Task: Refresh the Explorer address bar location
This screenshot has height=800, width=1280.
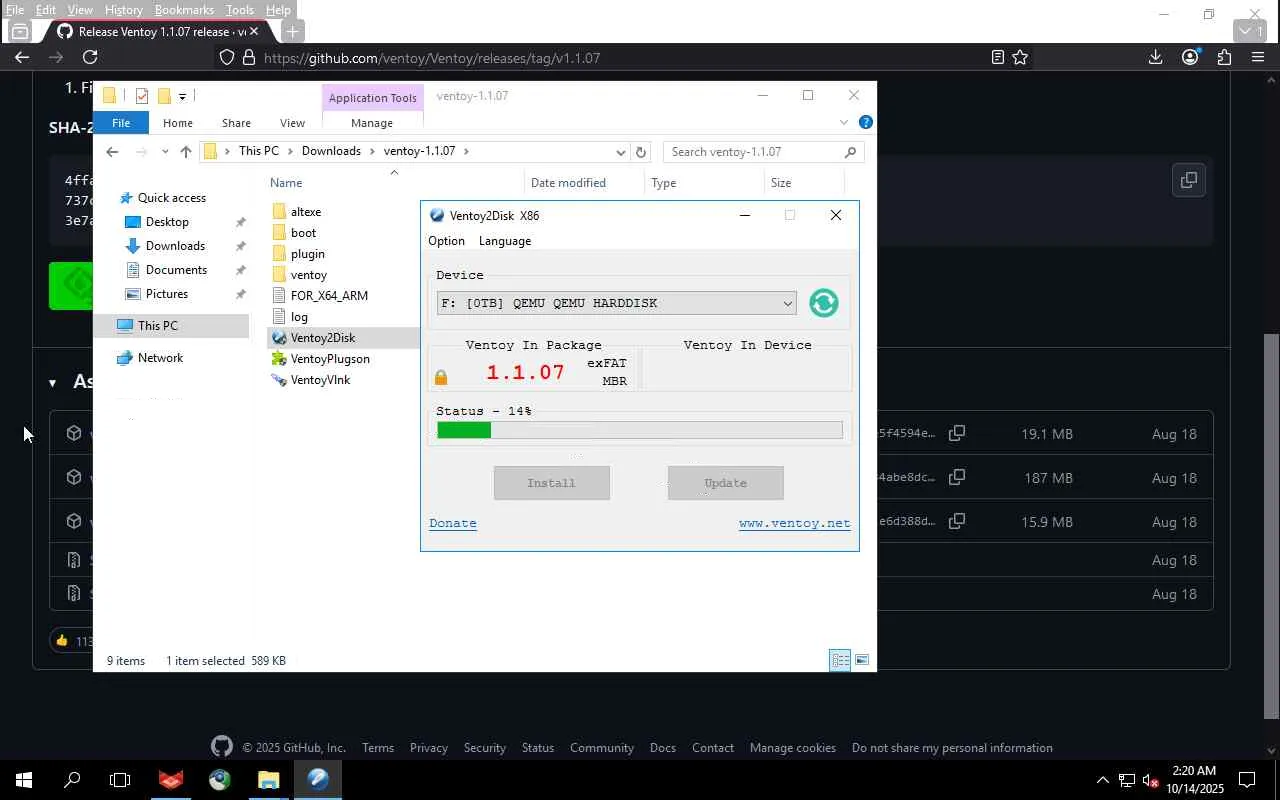Action: click(641, 152)
